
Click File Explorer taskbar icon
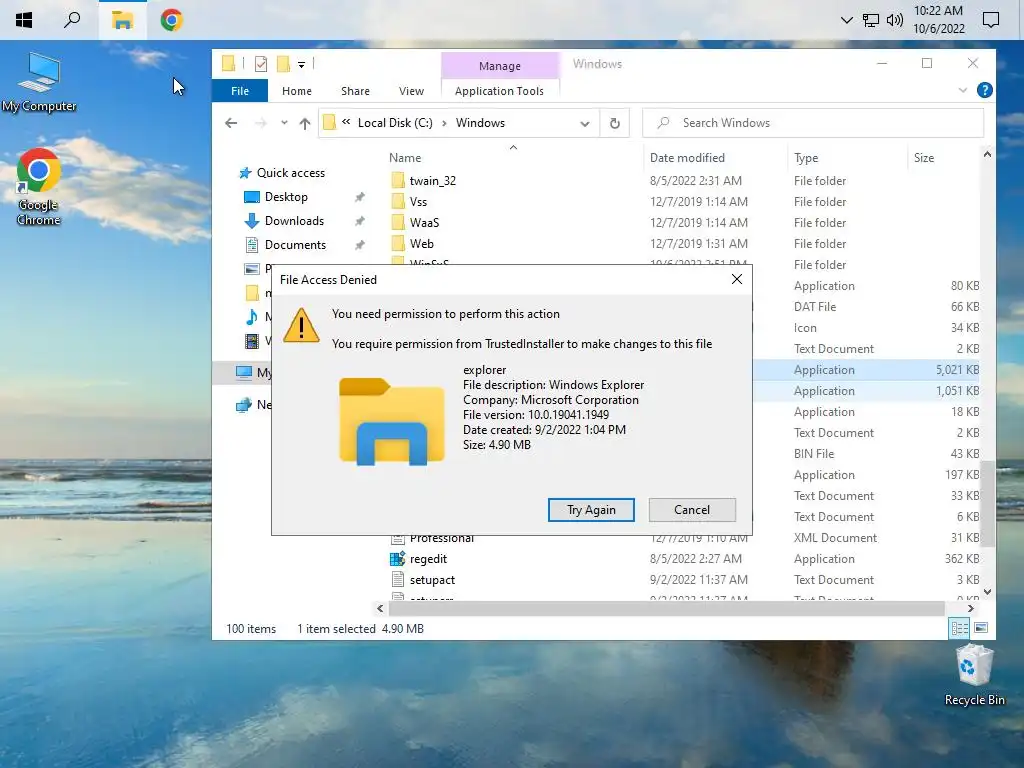(122, 20)
